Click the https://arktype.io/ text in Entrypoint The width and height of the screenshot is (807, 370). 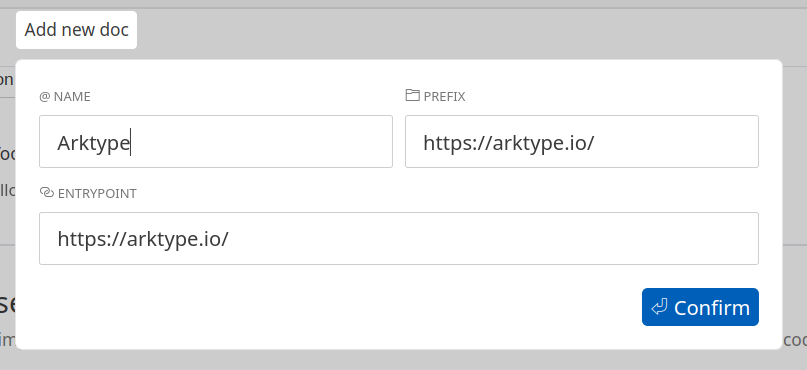(143, 240)
